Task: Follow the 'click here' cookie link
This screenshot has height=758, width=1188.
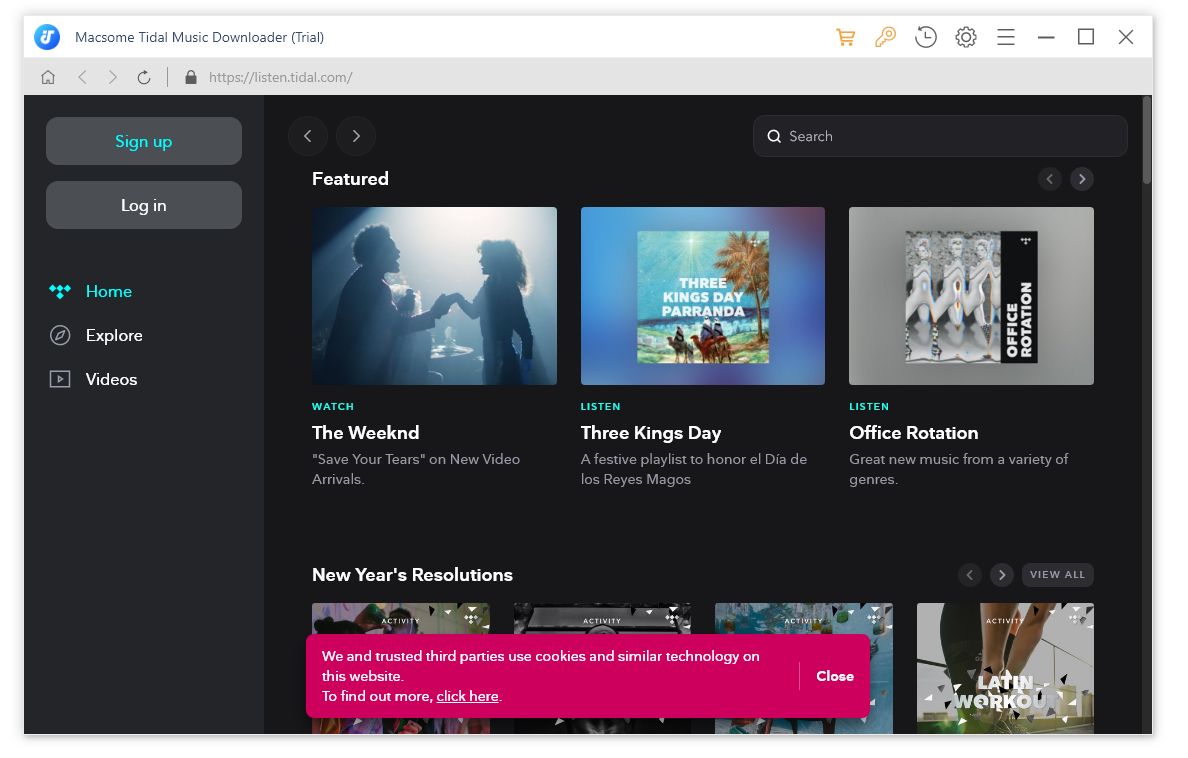Action: 467,696
